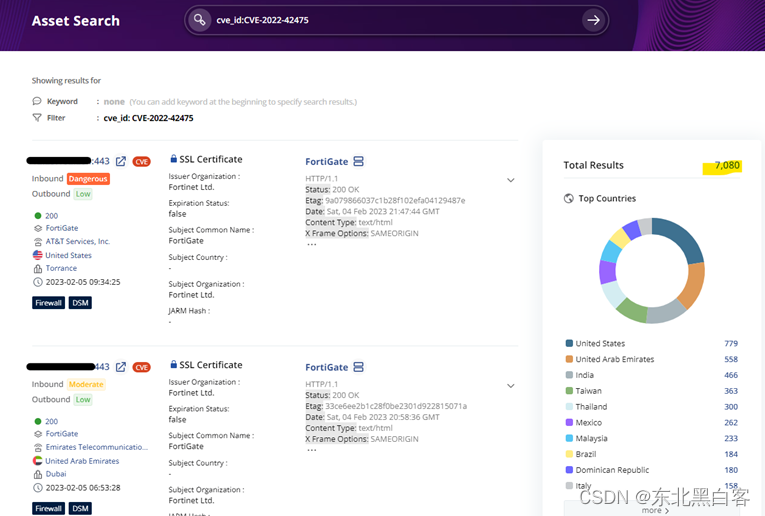
Task: Click the 200 status code on Emirates result
Action: click(51, 421)
